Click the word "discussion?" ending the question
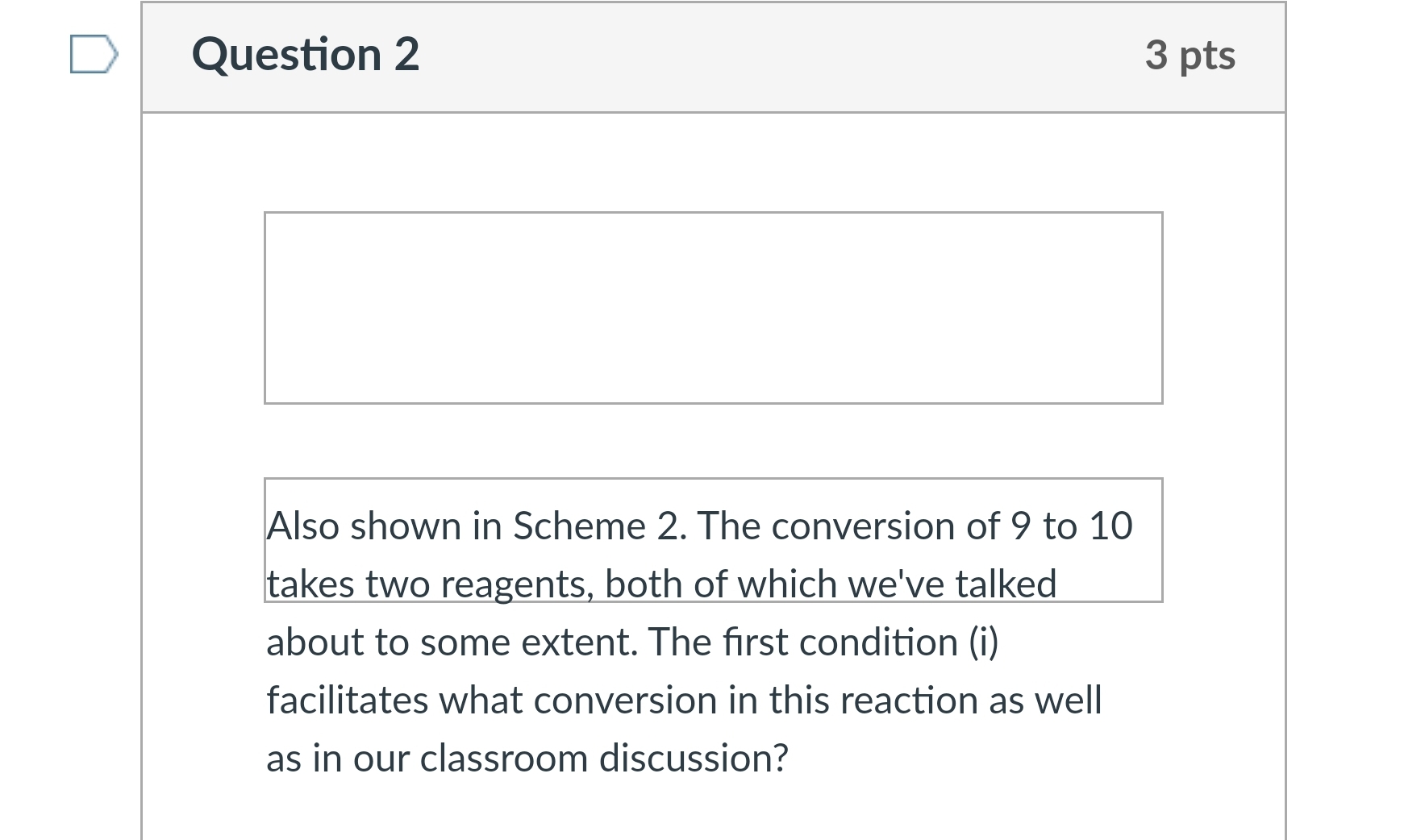The width and height of the screenshot is (1425, 840). tap(693, 759)
